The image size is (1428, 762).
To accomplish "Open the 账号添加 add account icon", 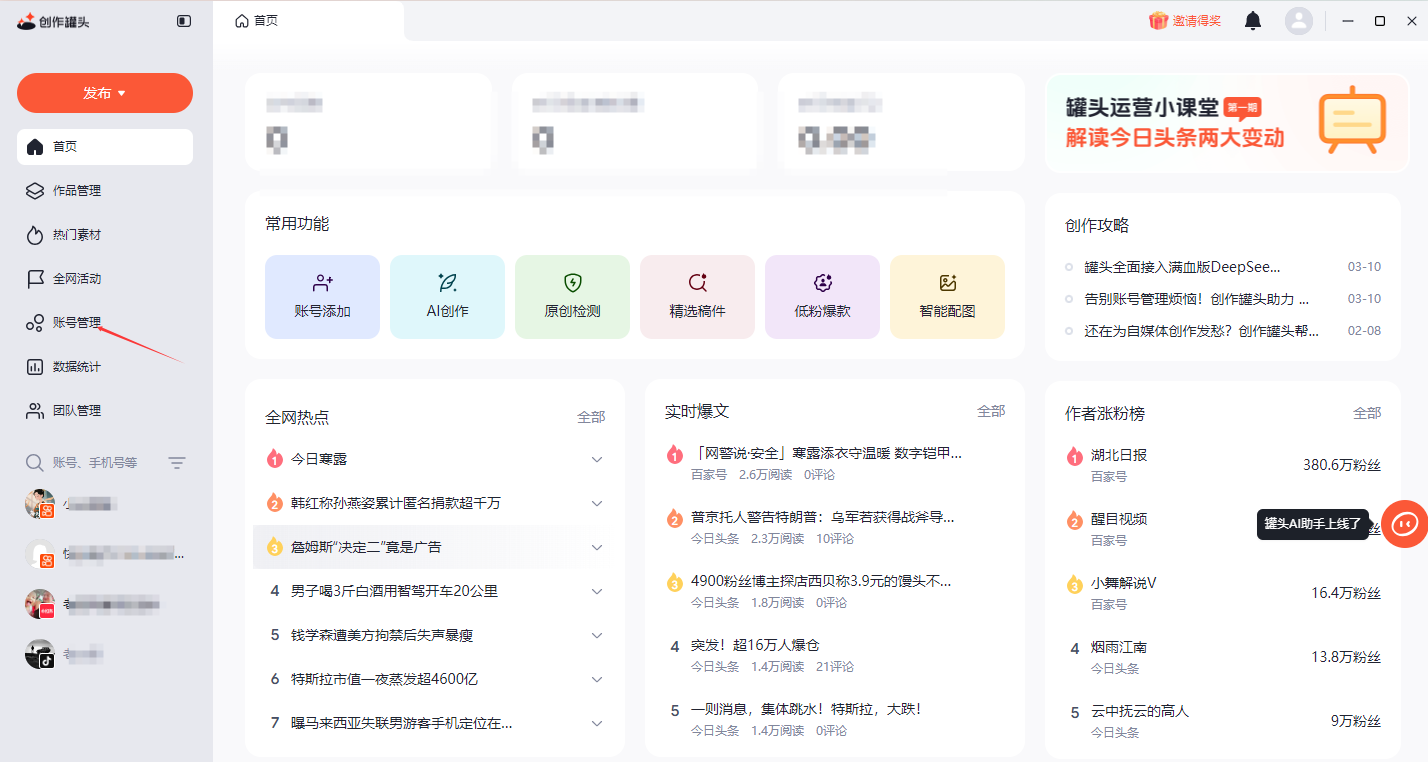I will pyautogui.click(x=322, y=296).
